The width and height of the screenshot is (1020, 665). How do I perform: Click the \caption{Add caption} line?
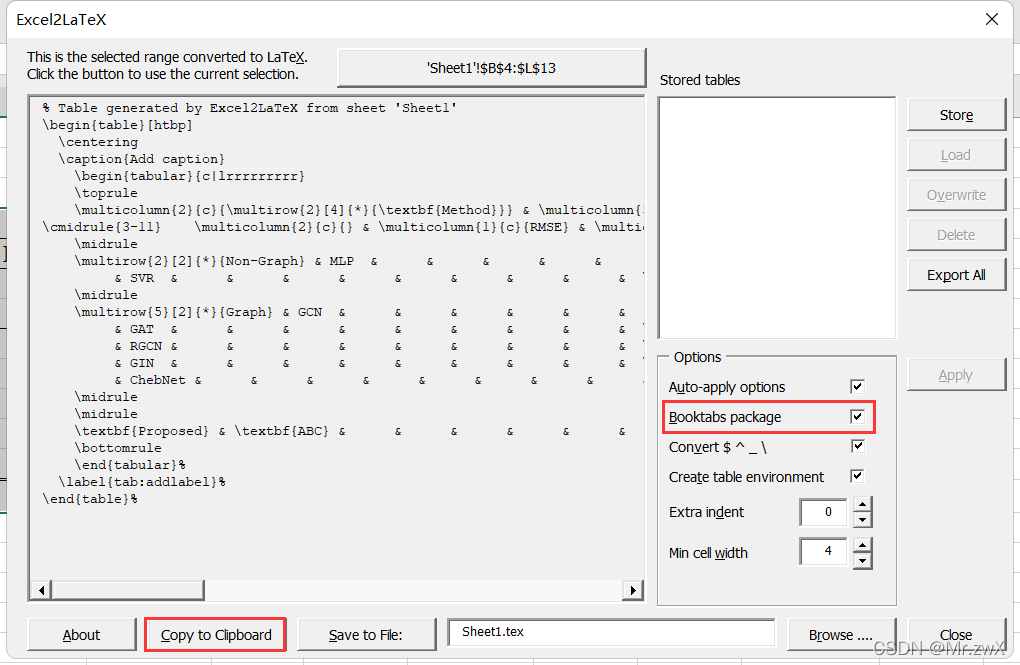tap(141, 159)
